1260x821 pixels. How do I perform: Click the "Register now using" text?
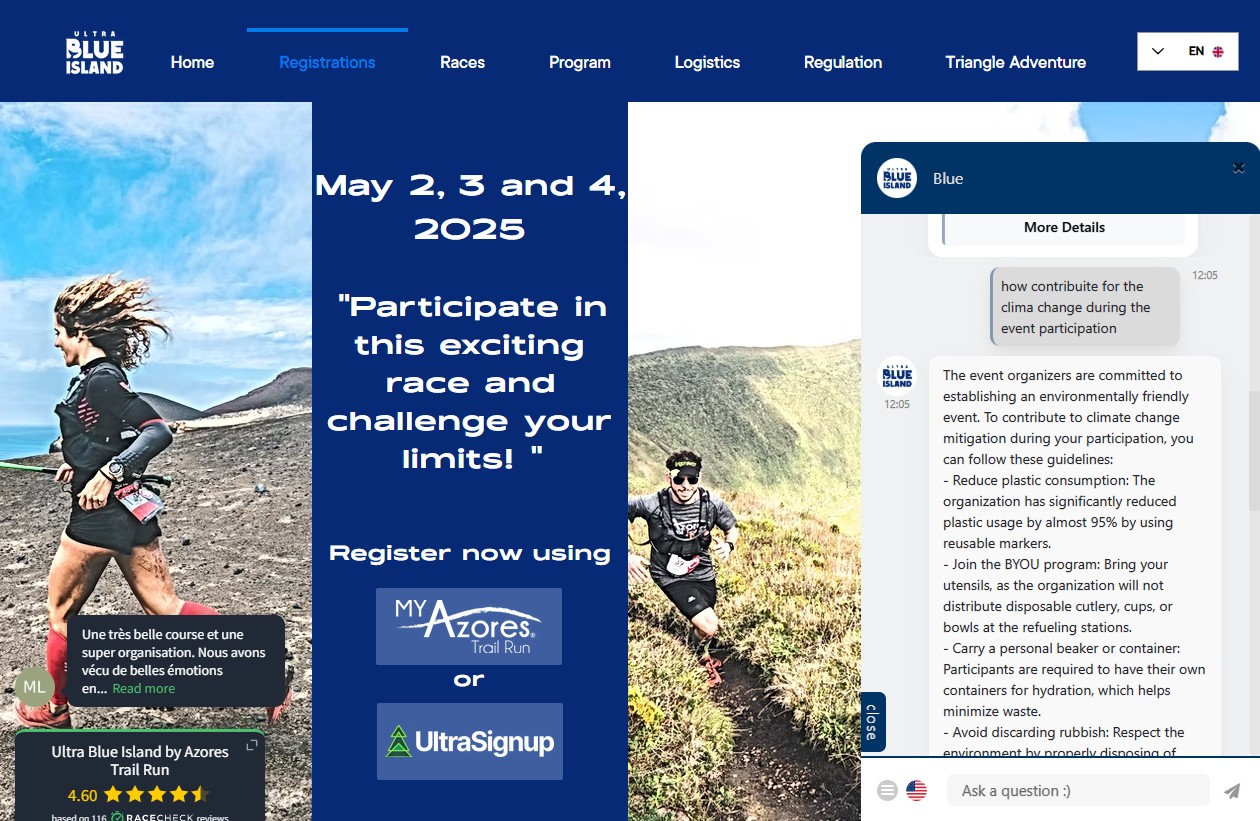click(470, 553)
